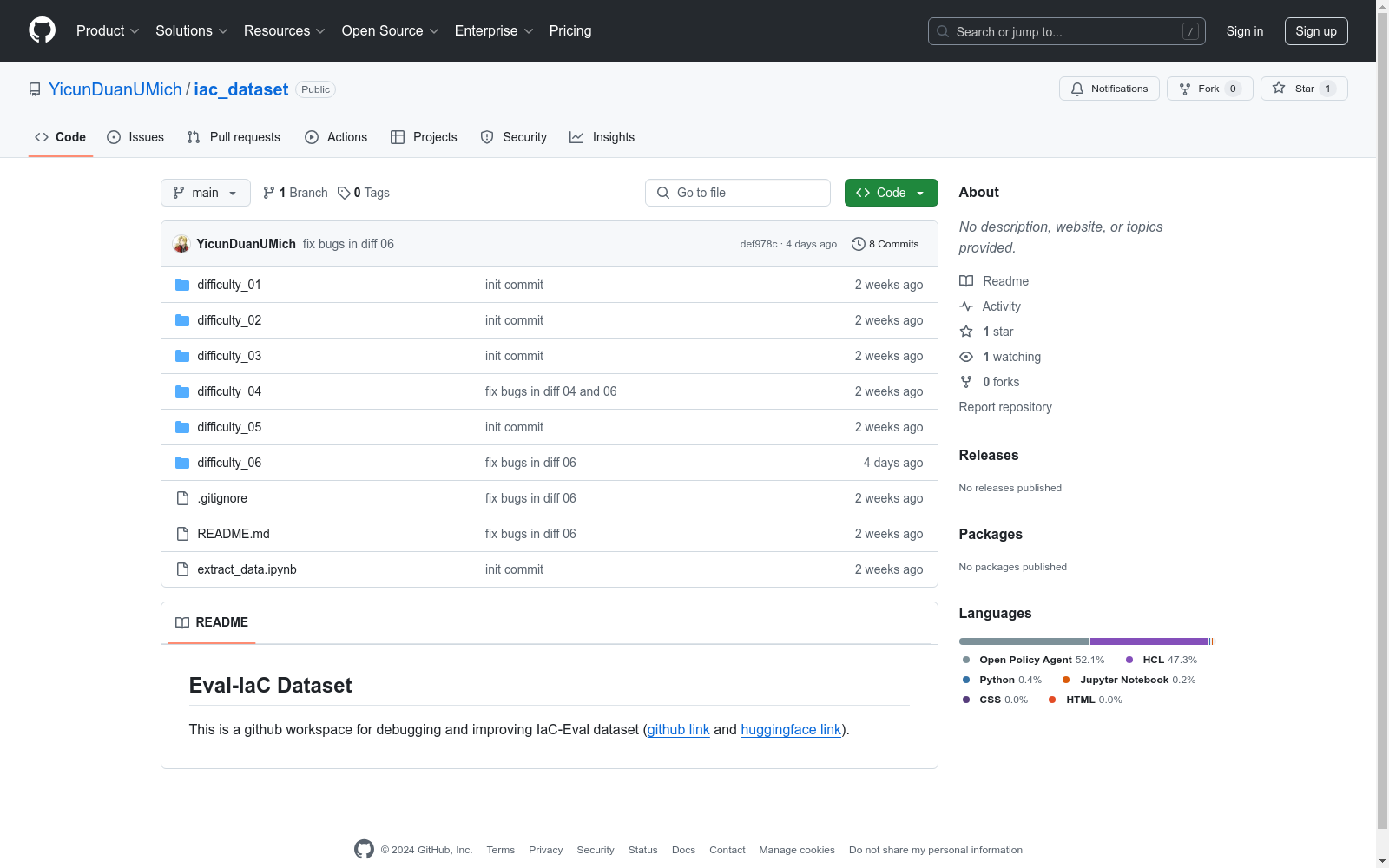
Task: Click the book icon next to Readme
Action: point(966,281)
